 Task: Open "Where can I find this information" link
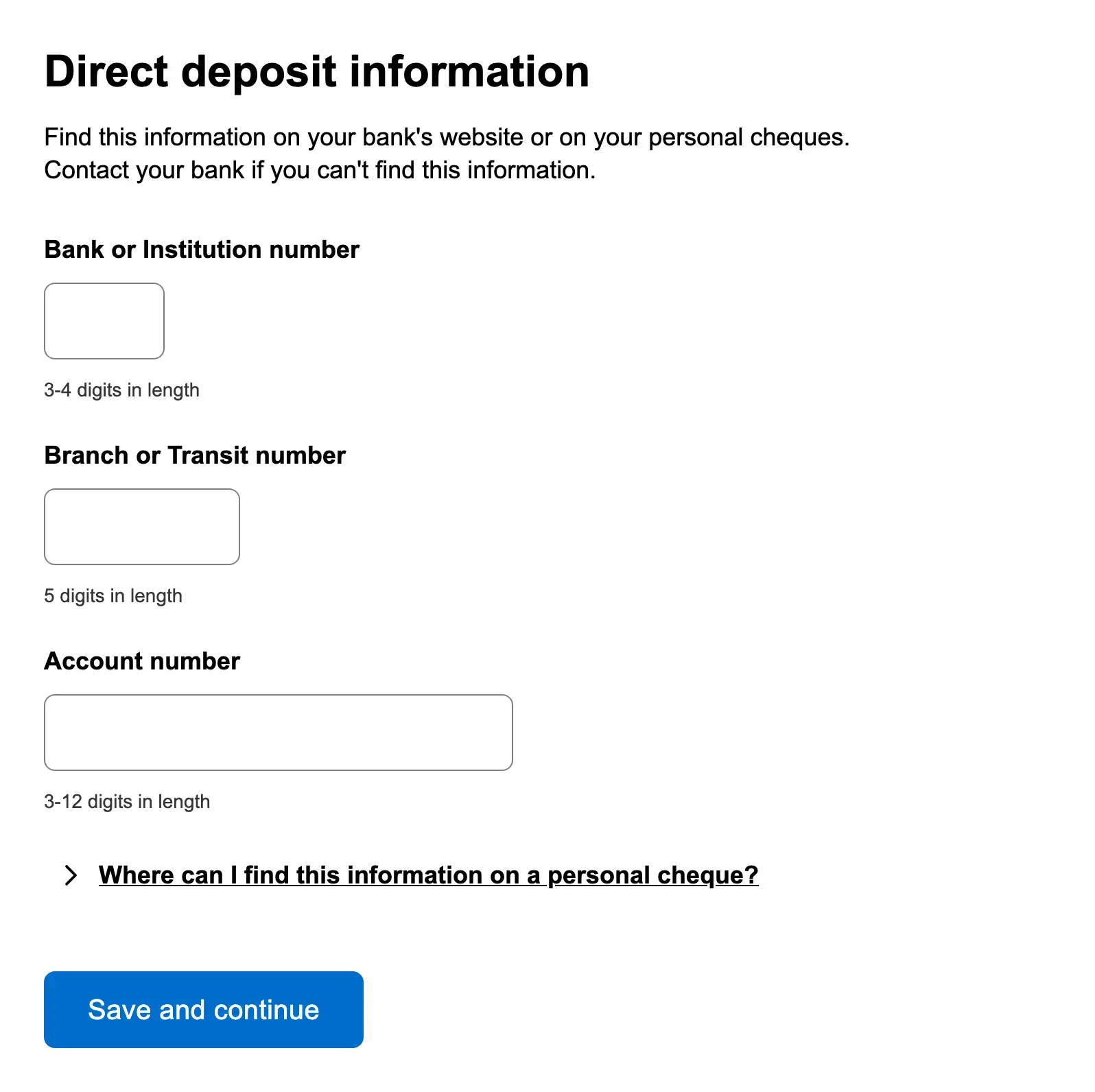click(x=428, y=875)
